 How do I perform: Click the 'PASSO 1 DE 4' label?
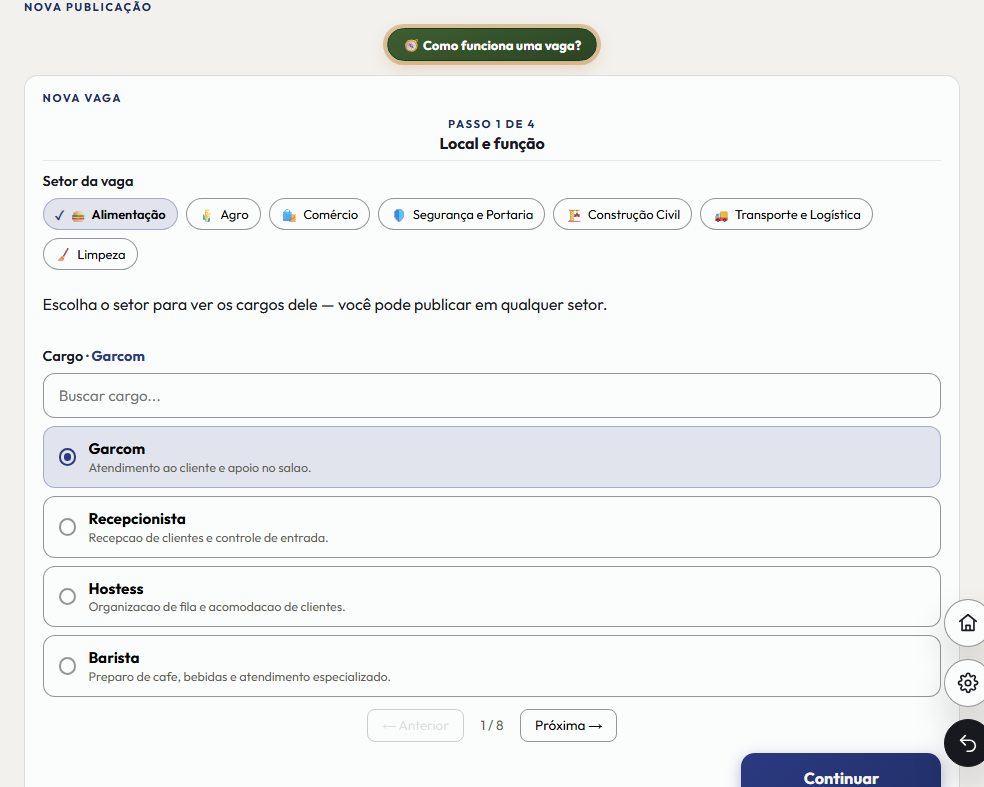click(491, 124)
